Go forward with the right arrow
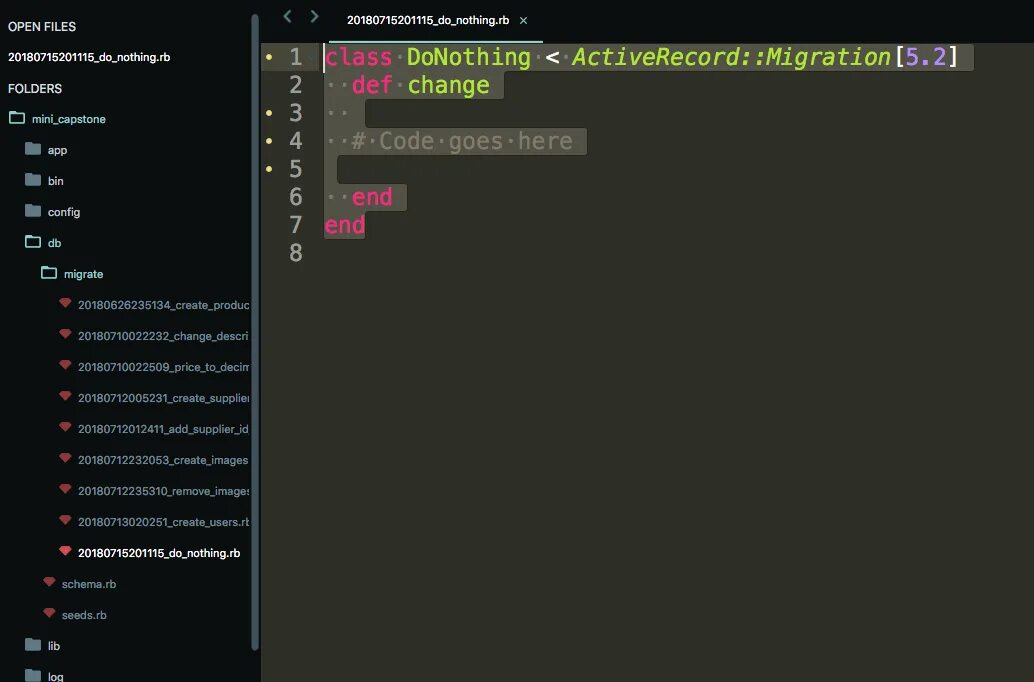The height and width of the screenshot is (682, 1034). (x=315, y=16)
